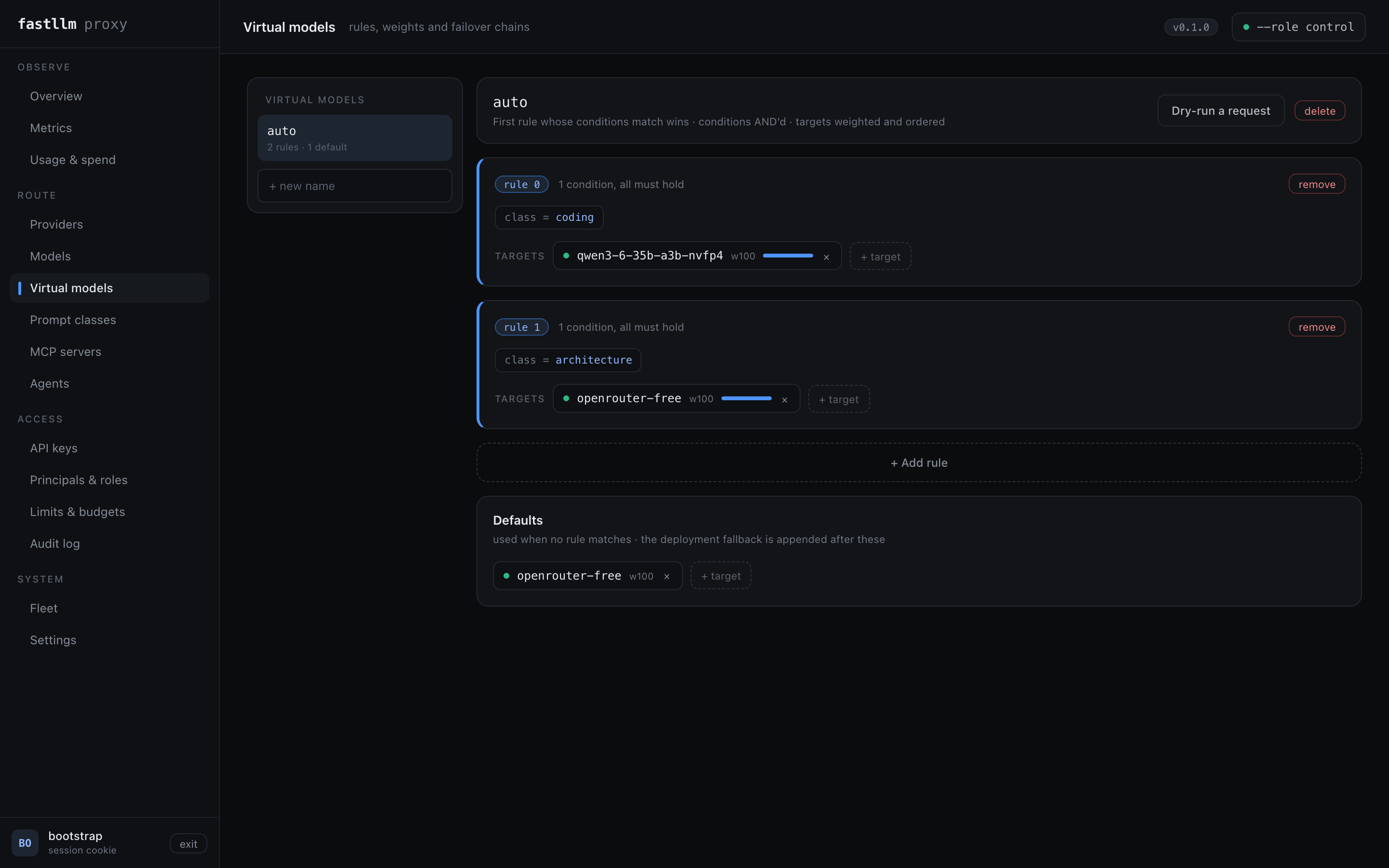Remove rule 1

tap(1317, 327)
